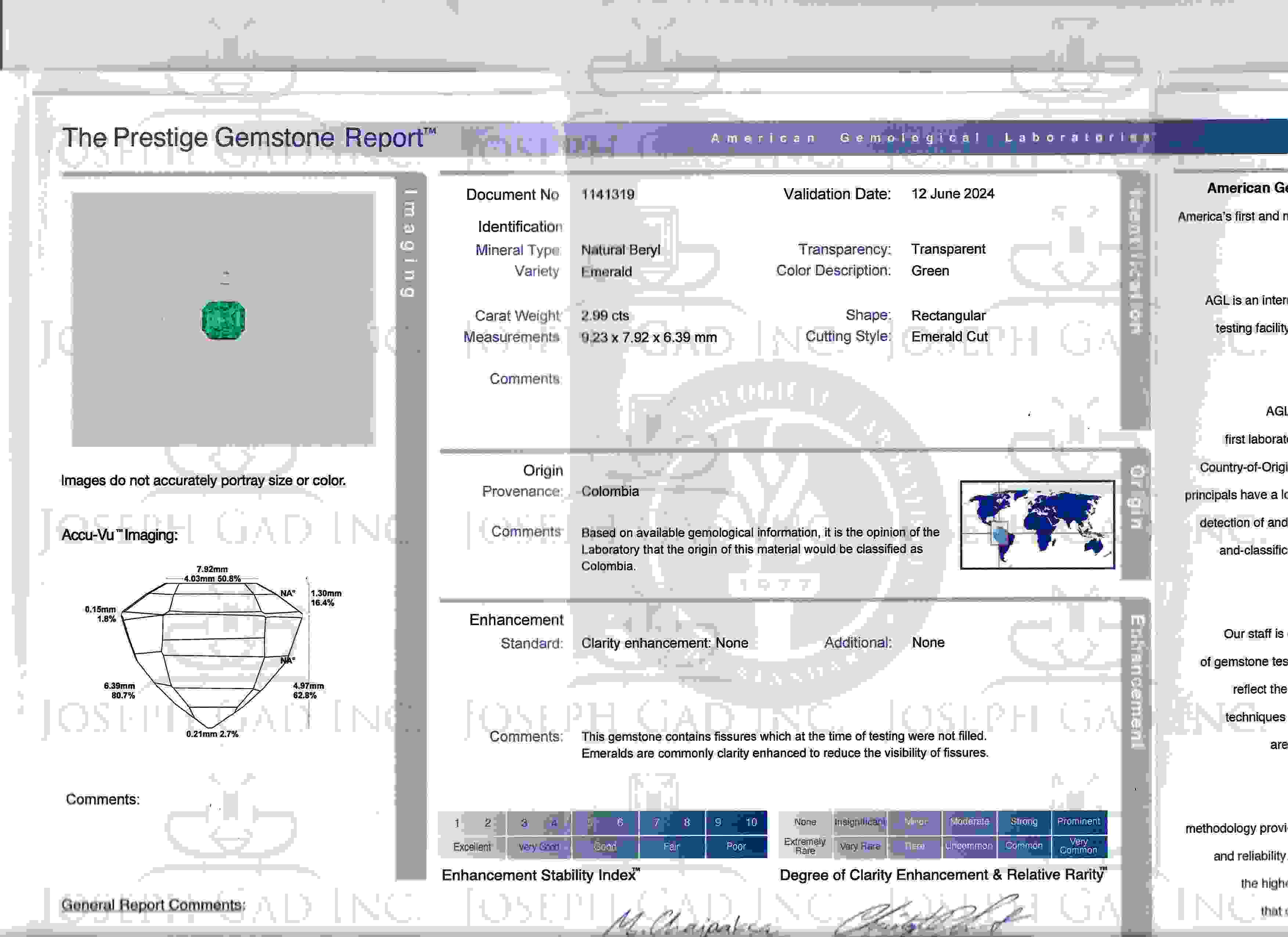Click the 'Prominent' clarity degree cell
This screenshot has width=1288, height=937.
click(1078, 822)
